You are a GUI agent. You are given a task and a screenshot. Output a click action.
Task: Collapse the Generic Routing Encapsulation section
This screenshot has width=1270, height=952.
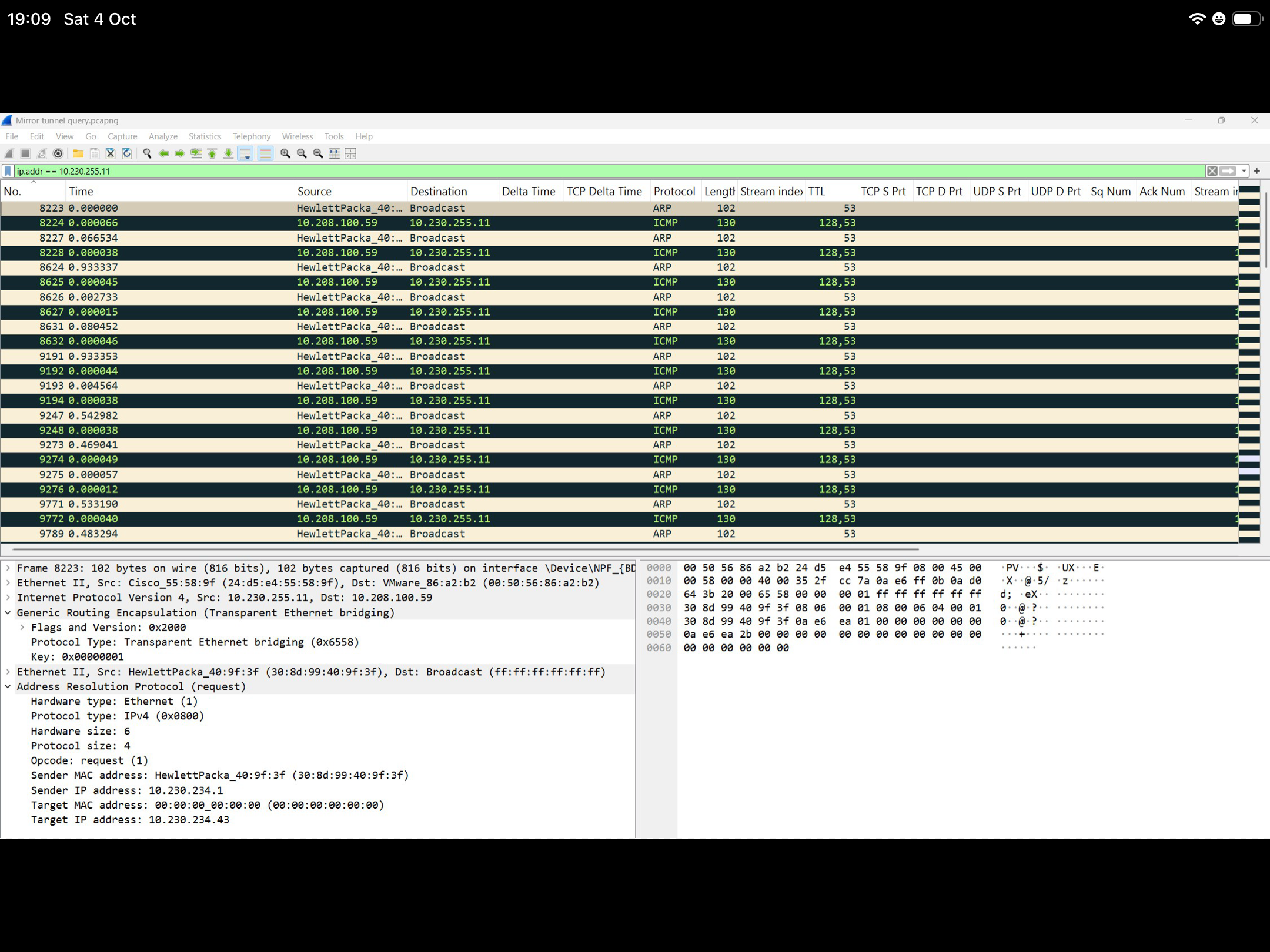coord(8,613)
